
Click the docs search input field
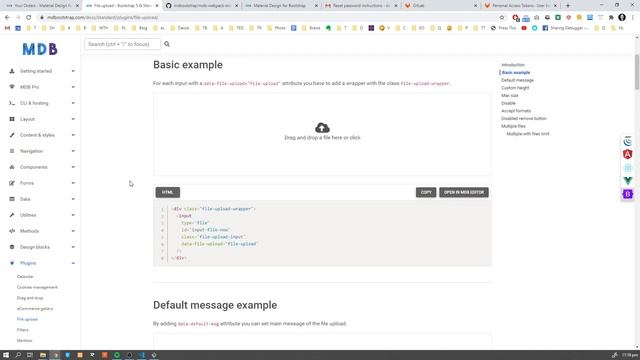122,44
